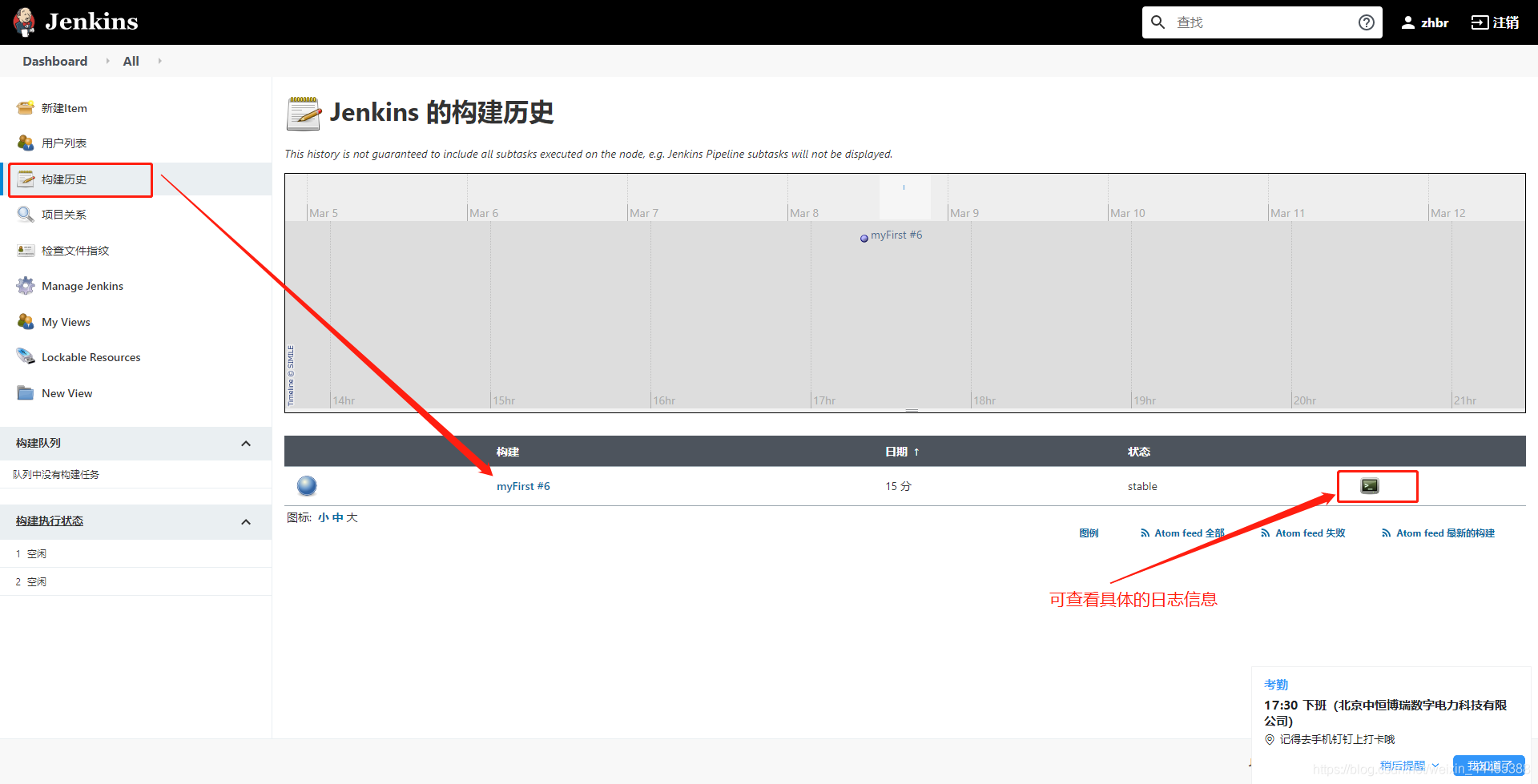The image size is (1538, 784).
Task: Click the Jenkins title text in header
Action: coord(91,22)
